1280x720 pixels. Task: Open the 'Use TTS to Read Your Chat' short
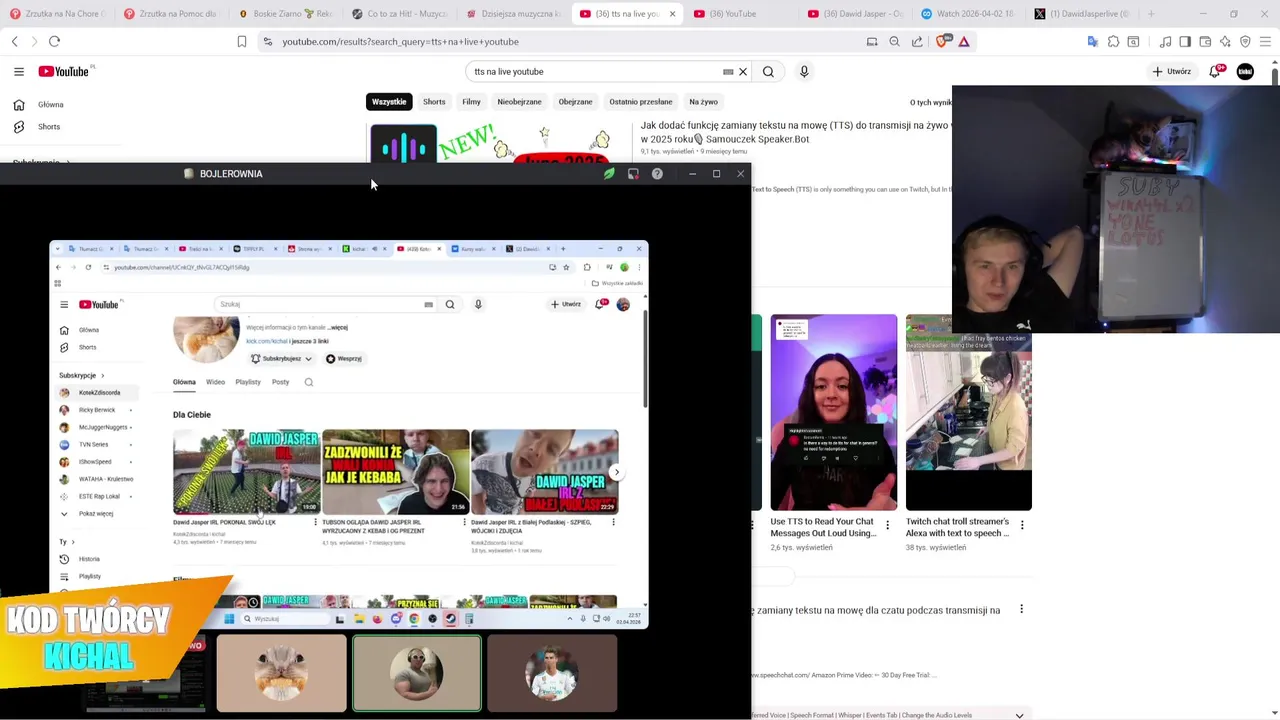[x=823, y=527]
